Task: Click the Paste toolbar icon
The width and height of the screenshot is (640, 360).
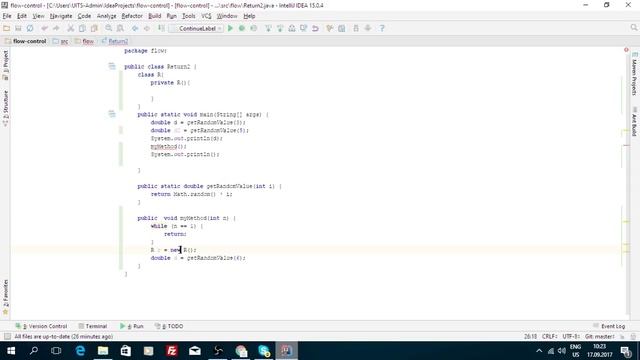Action: [x=94, y=28]
